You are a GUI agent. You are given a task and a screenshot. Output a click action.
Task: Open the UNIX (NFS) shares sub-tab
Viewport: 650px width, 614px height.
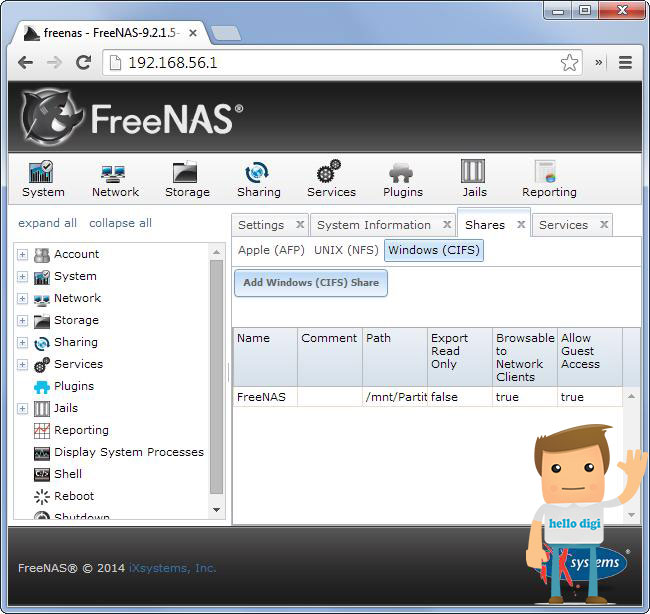[x=346, y=250]
